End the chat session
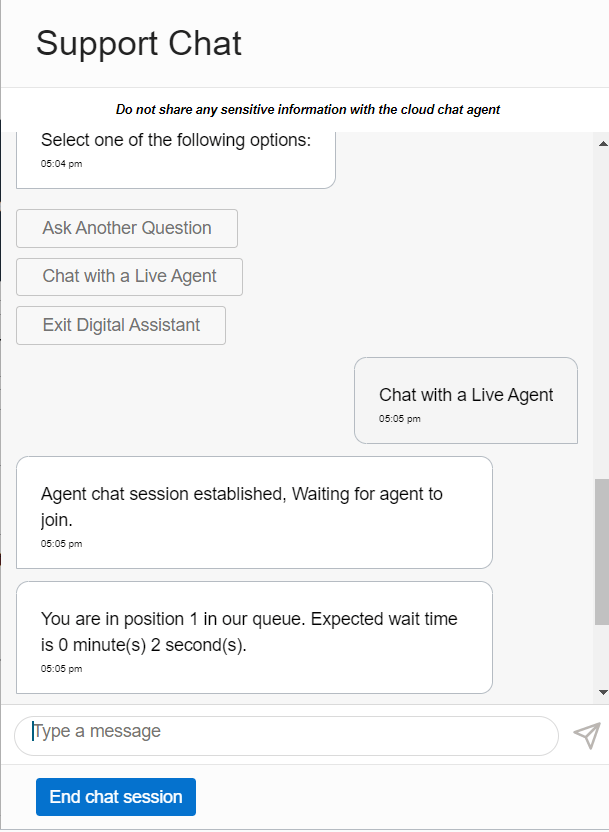Screen dimensions: 609x832 (x=116, y=797)
